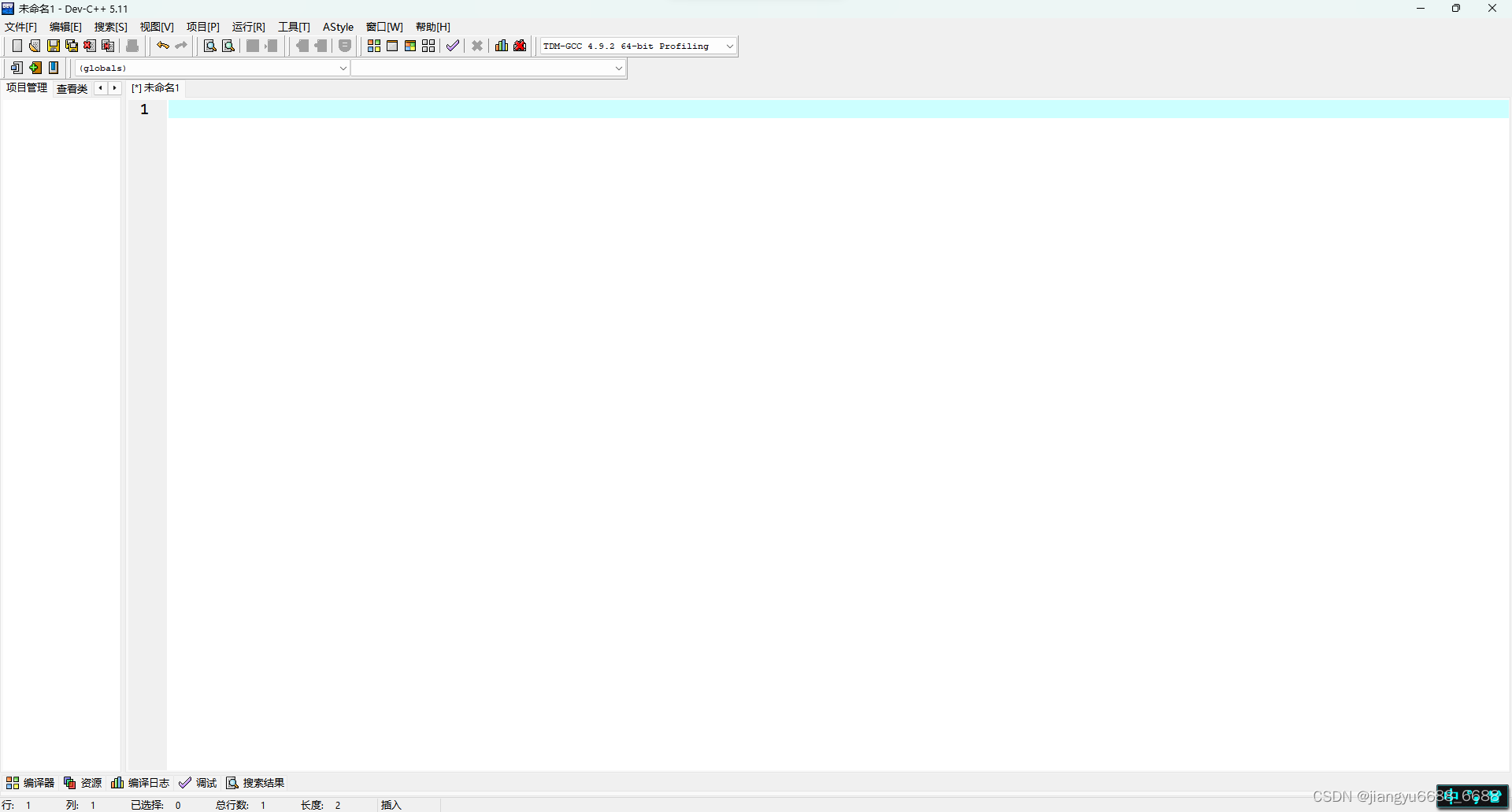Click the Rebuild All icon
This screenshot has width=1512, height=812.
coord(428,46)
